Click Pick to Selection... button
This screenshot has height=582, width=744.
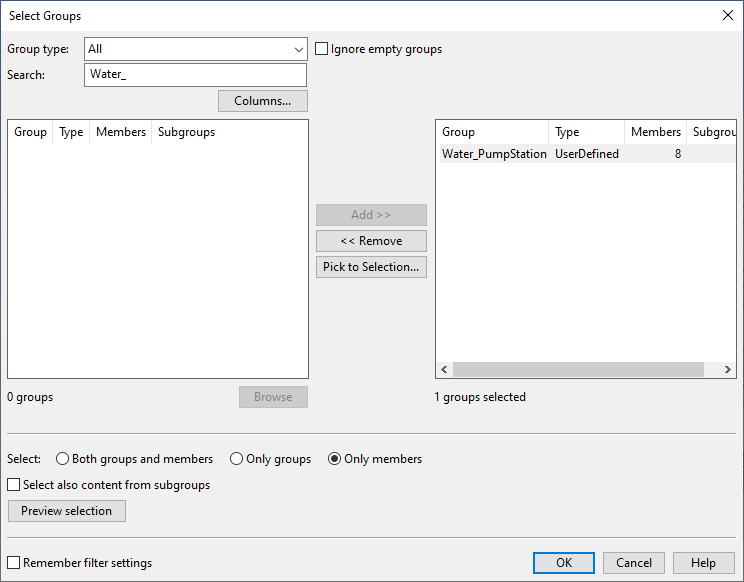pyautogui.click(x=371, y=267)
